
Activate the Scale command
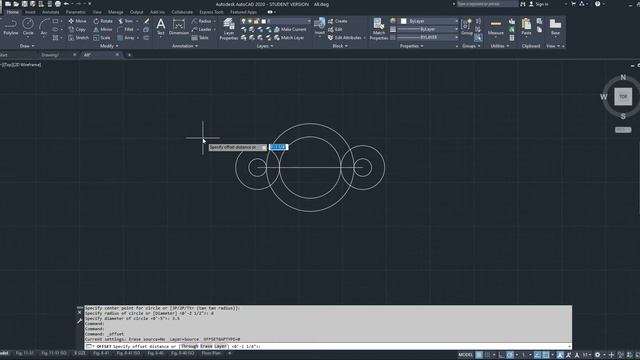click(x=102, y=38)
